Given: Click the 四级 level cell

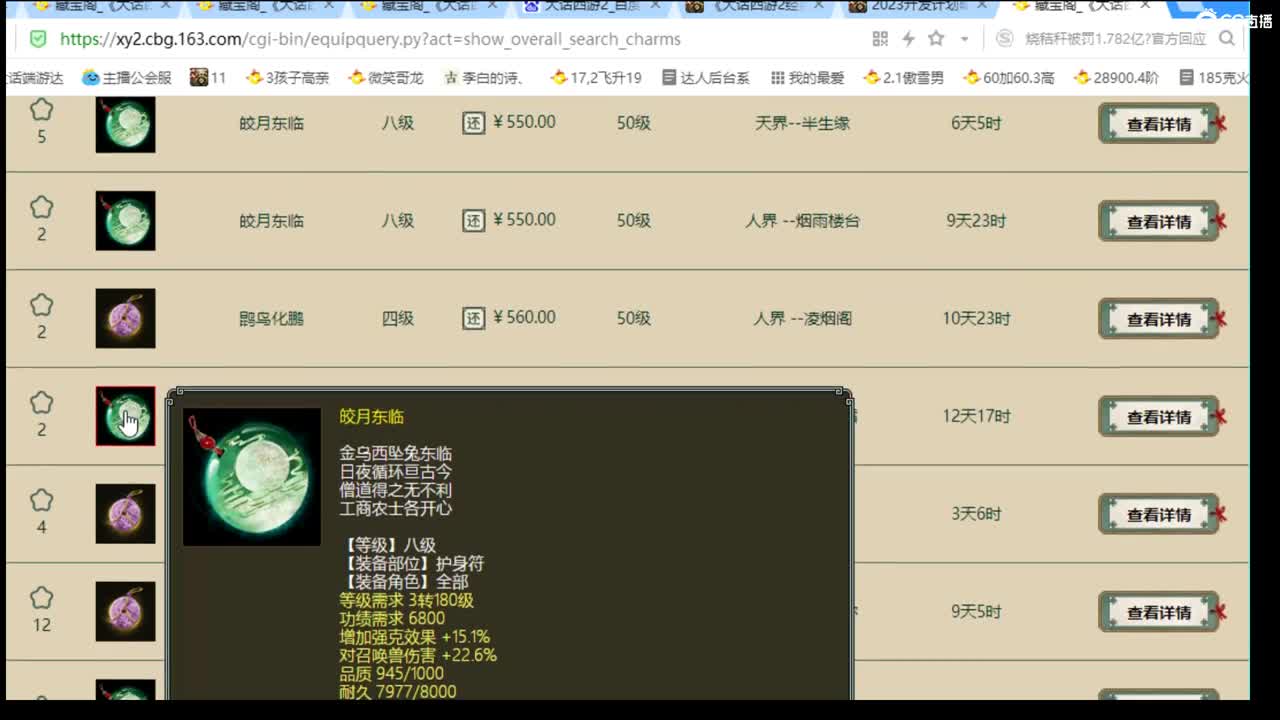Looking at the screenshot, I should (397, 319).
